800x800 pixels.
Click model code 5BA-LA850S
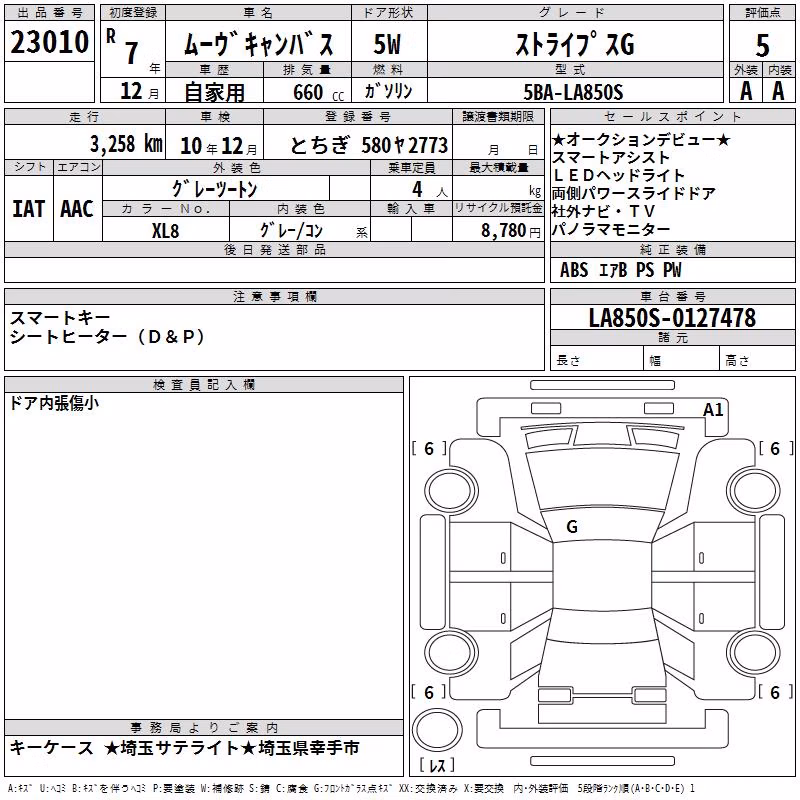pyautogui.click(x=573, y=92)
